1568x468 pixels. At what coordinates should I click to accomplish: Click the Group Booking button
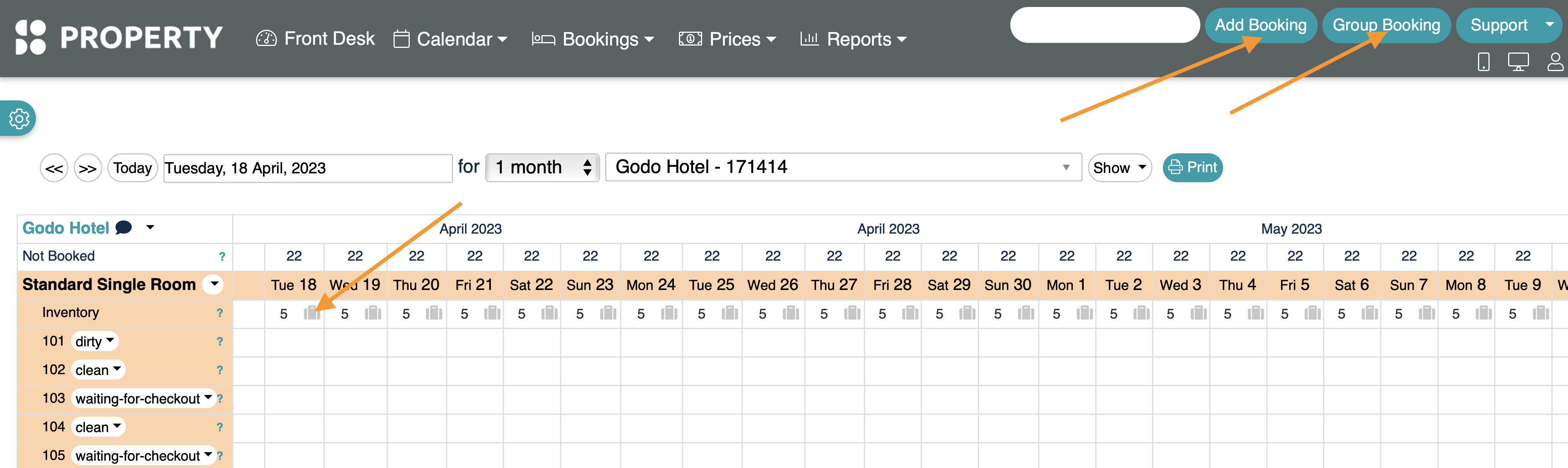(1386, 25)
